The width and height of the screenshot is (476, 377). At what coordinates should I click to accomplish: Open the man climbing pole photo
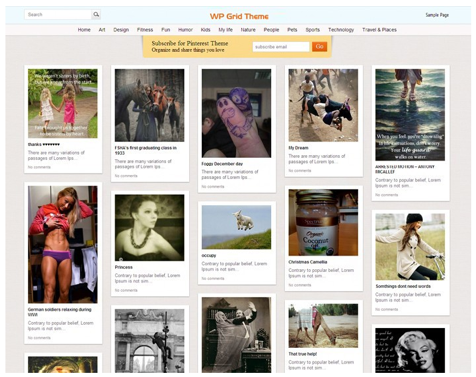[x=150, y=341]
